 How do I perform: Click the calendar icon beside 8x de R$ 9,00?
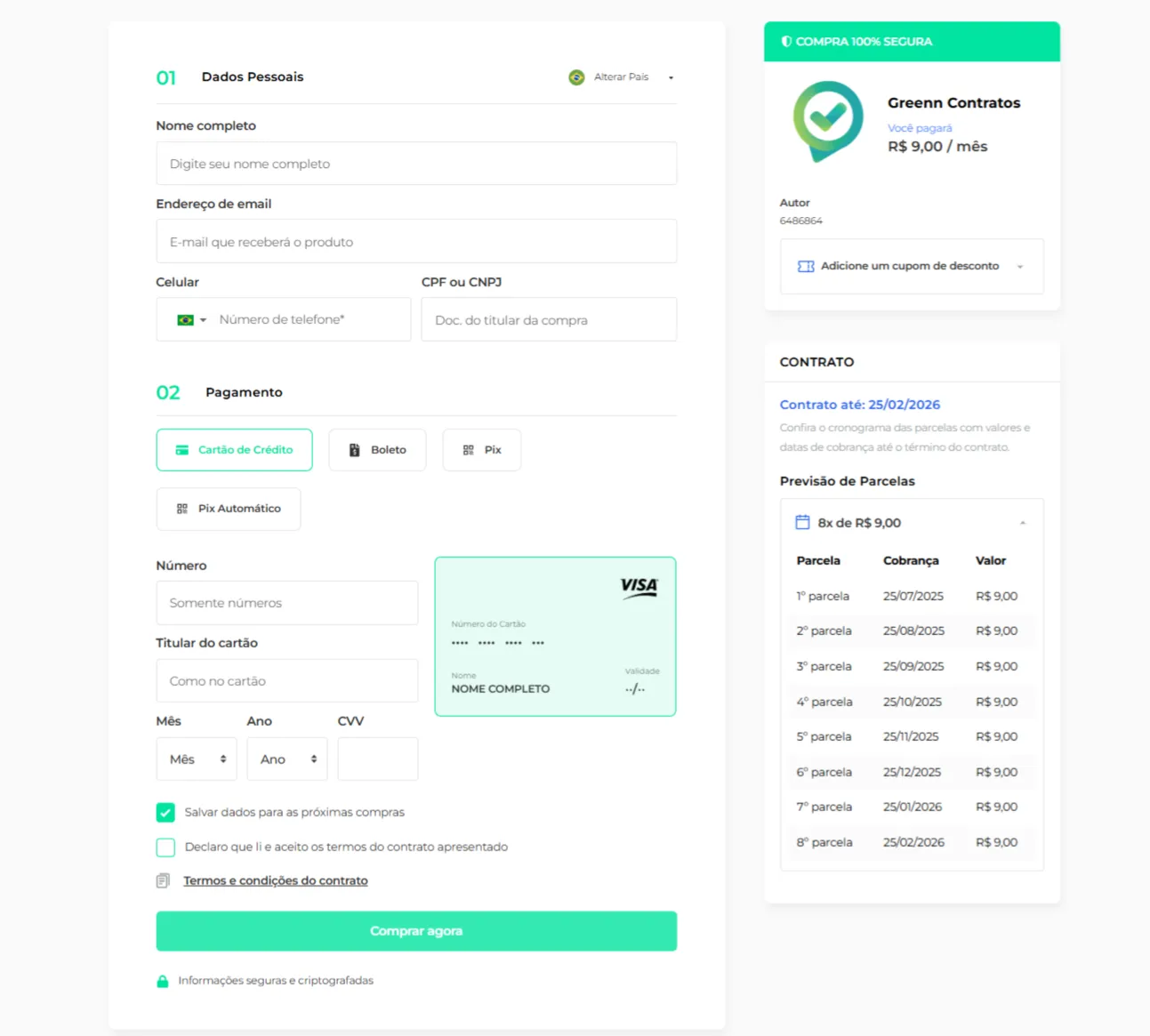(802, 522)
